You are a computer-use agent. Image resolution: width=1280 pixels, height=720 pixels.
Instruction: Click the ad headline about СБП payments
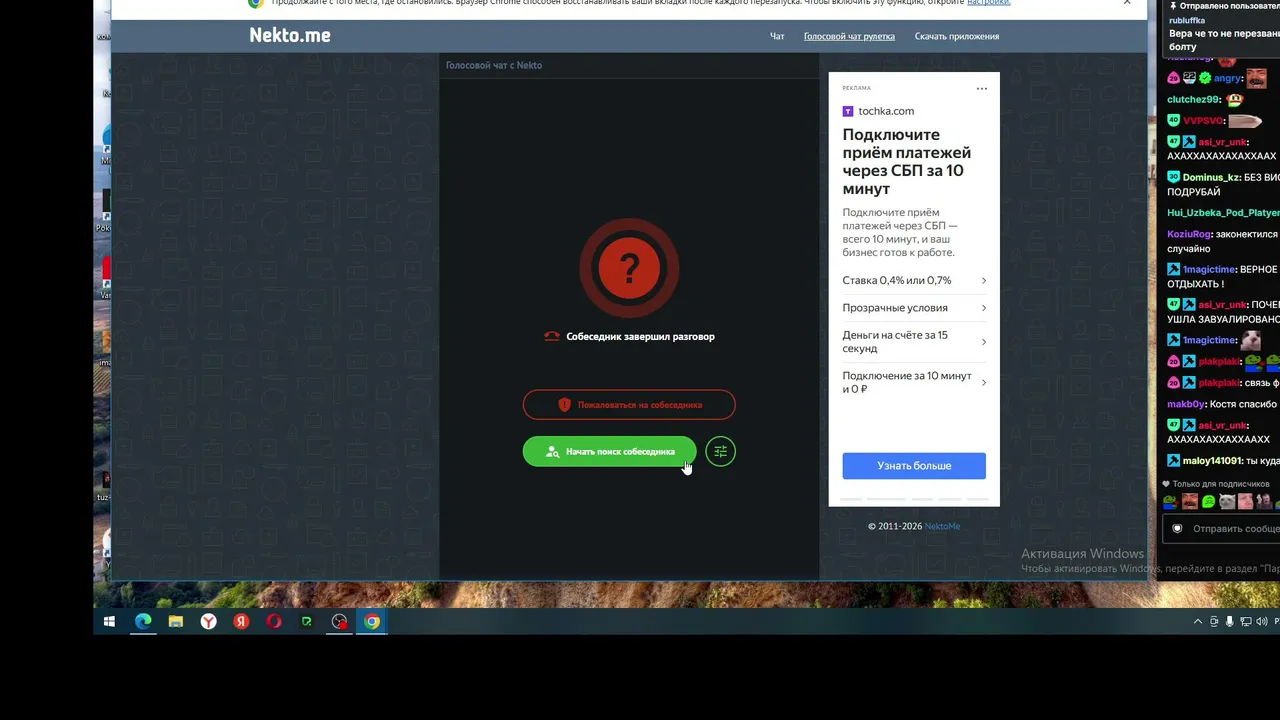pyautogui.click(x=907, y=162)
